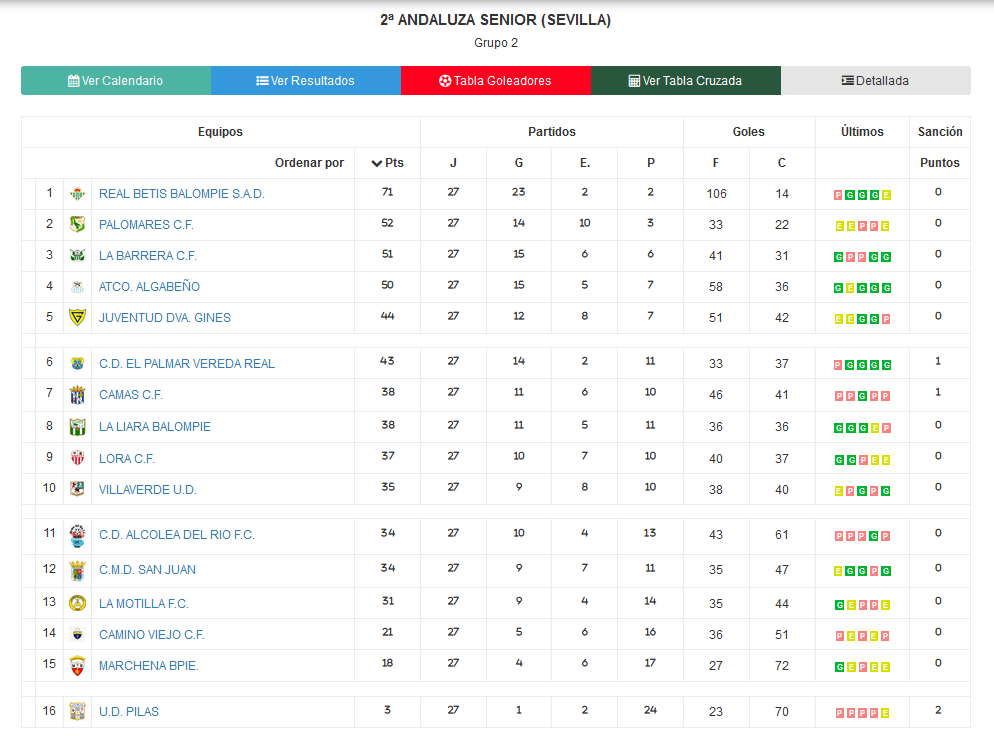Viewport: 994px width, 736px height.
Task: Click the La Barrera C.F. team crest
Action: pos(77,255)
